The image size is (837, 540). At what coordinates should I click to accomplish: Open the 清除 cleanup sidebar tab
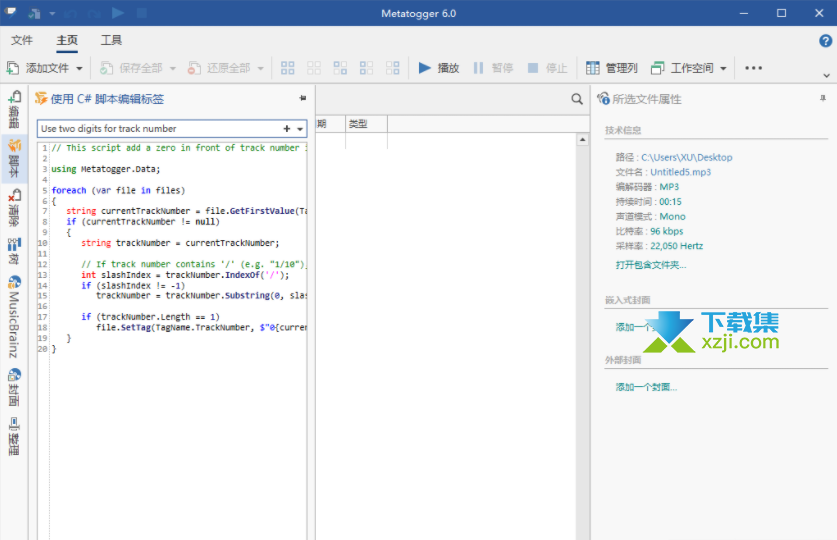pos(14,208)
